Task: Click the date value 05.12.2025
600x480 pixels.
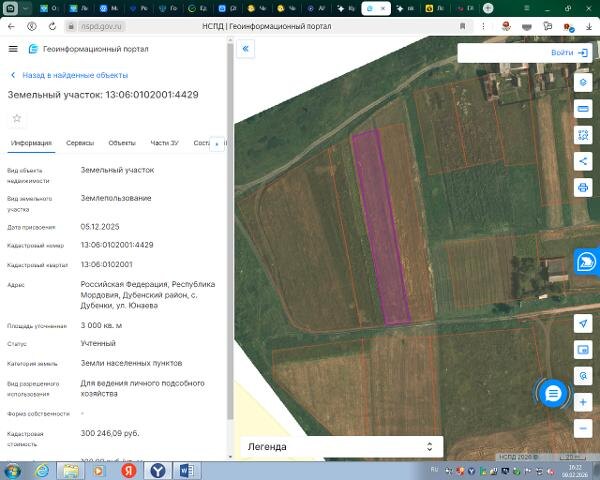Action: (x=100, y=227)
